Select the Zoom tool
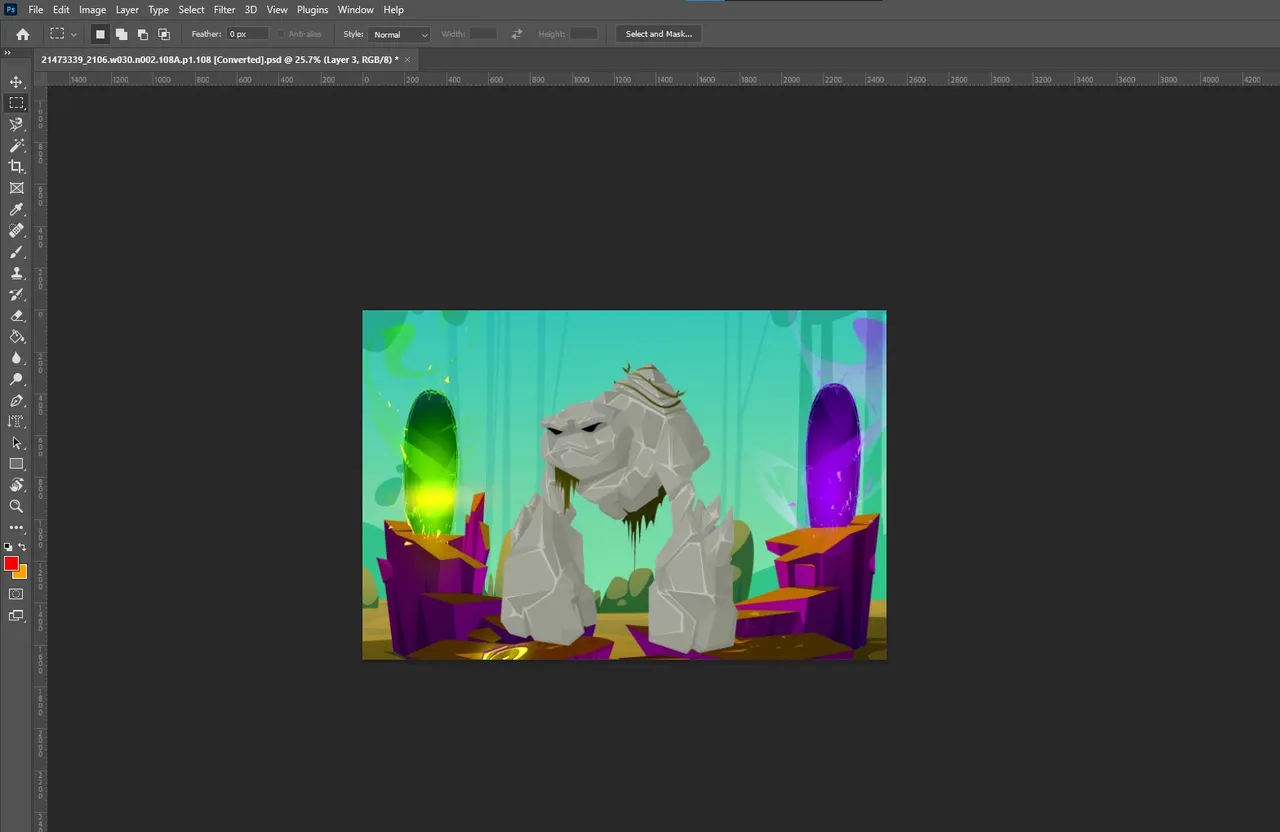This screenshot has height=832, width=1280. coord(16,506)
